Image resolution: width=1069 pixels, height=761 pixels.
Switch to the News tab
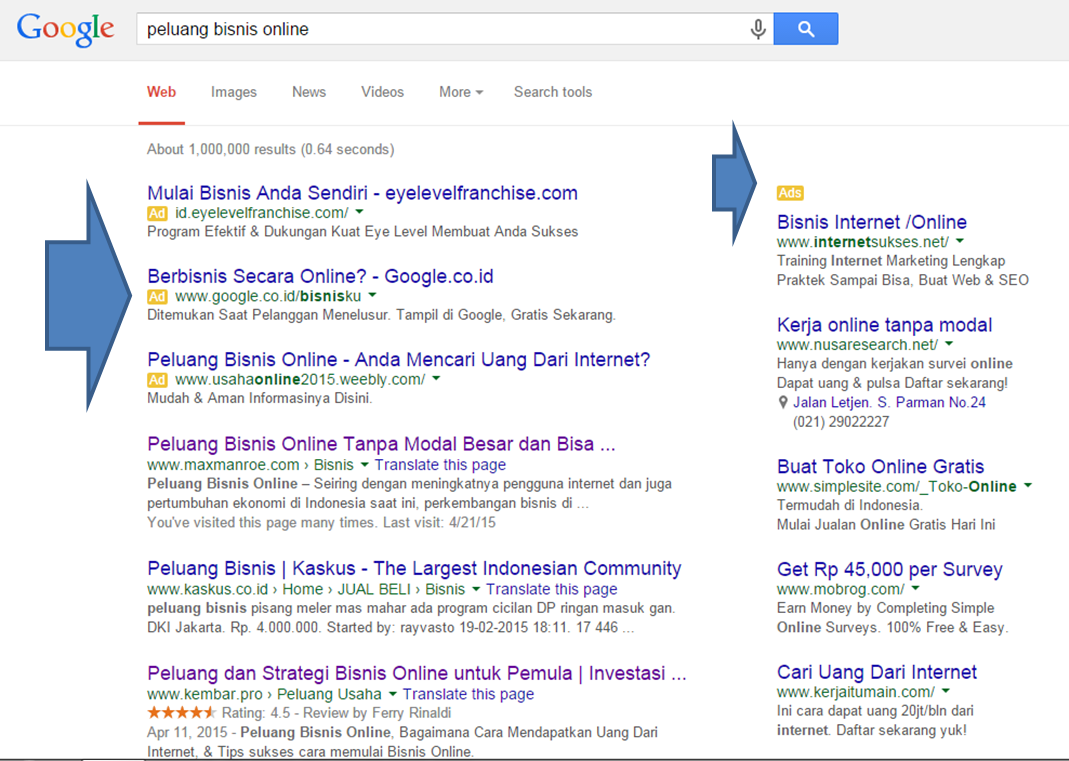tap(309, 92)
